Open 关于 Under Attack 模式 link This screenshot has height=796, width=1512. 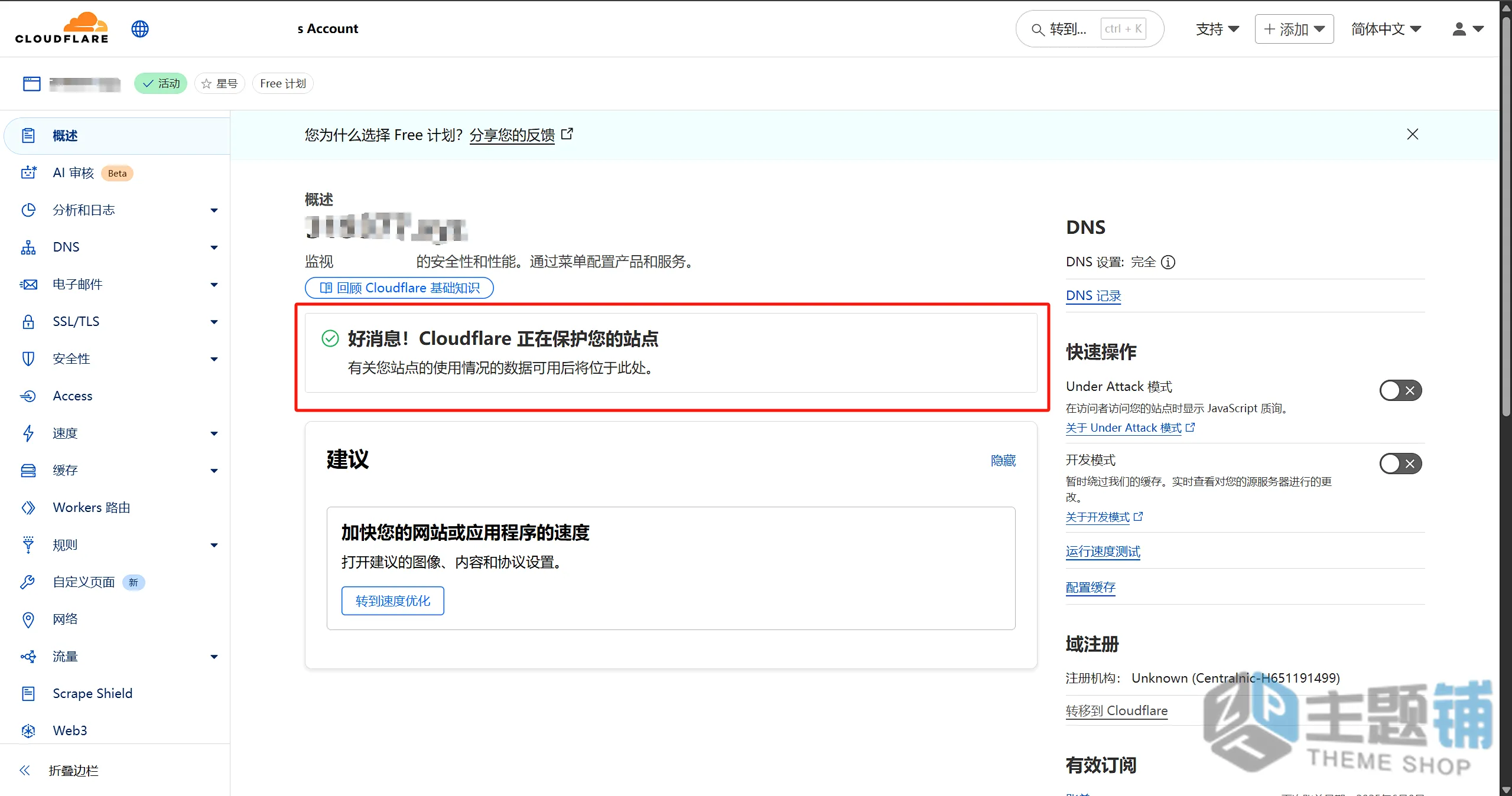[x=1124, y=428]
